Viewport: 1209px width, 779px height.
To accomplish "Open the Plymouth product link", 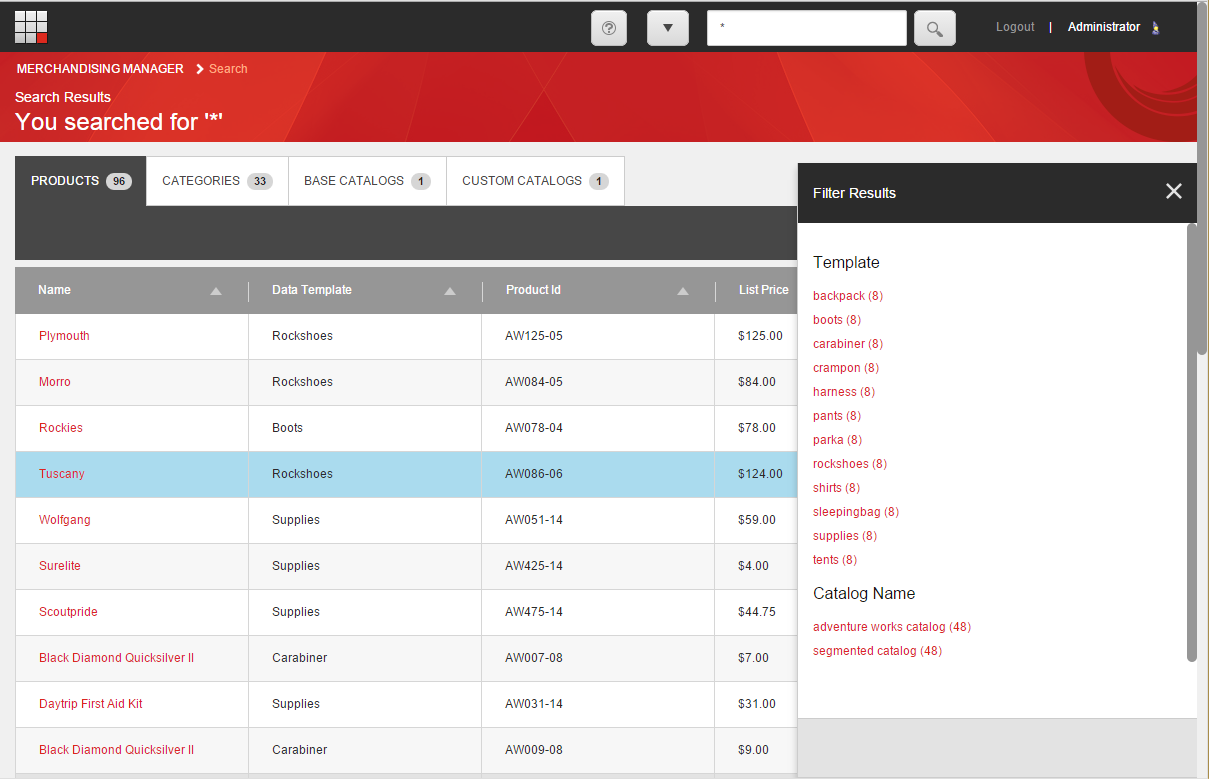I will click(x=64, y=336).
